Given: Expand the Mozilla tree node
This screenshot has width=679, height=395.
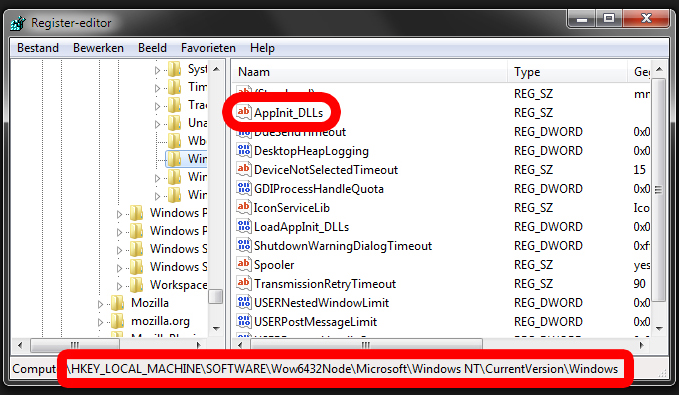Looking at the screenshot, I should 100,304.
